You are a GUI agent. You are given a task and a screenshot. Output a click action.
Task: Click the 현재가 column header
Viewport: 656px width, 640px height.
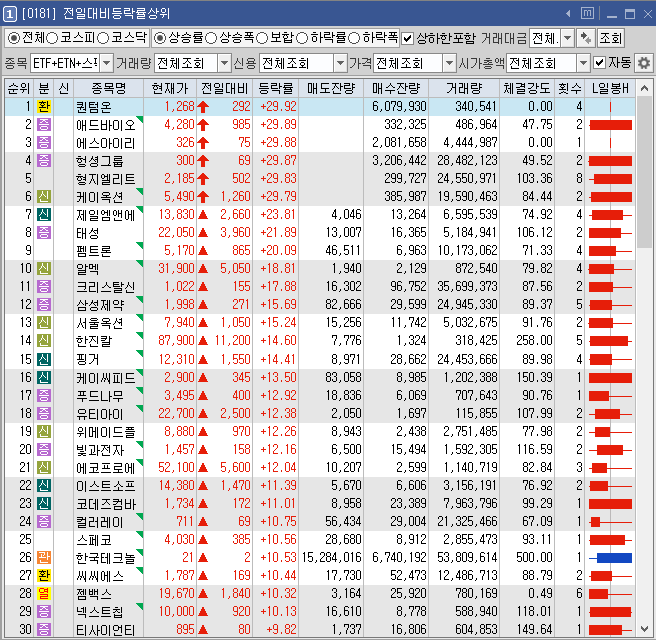(x=170, y=88)
